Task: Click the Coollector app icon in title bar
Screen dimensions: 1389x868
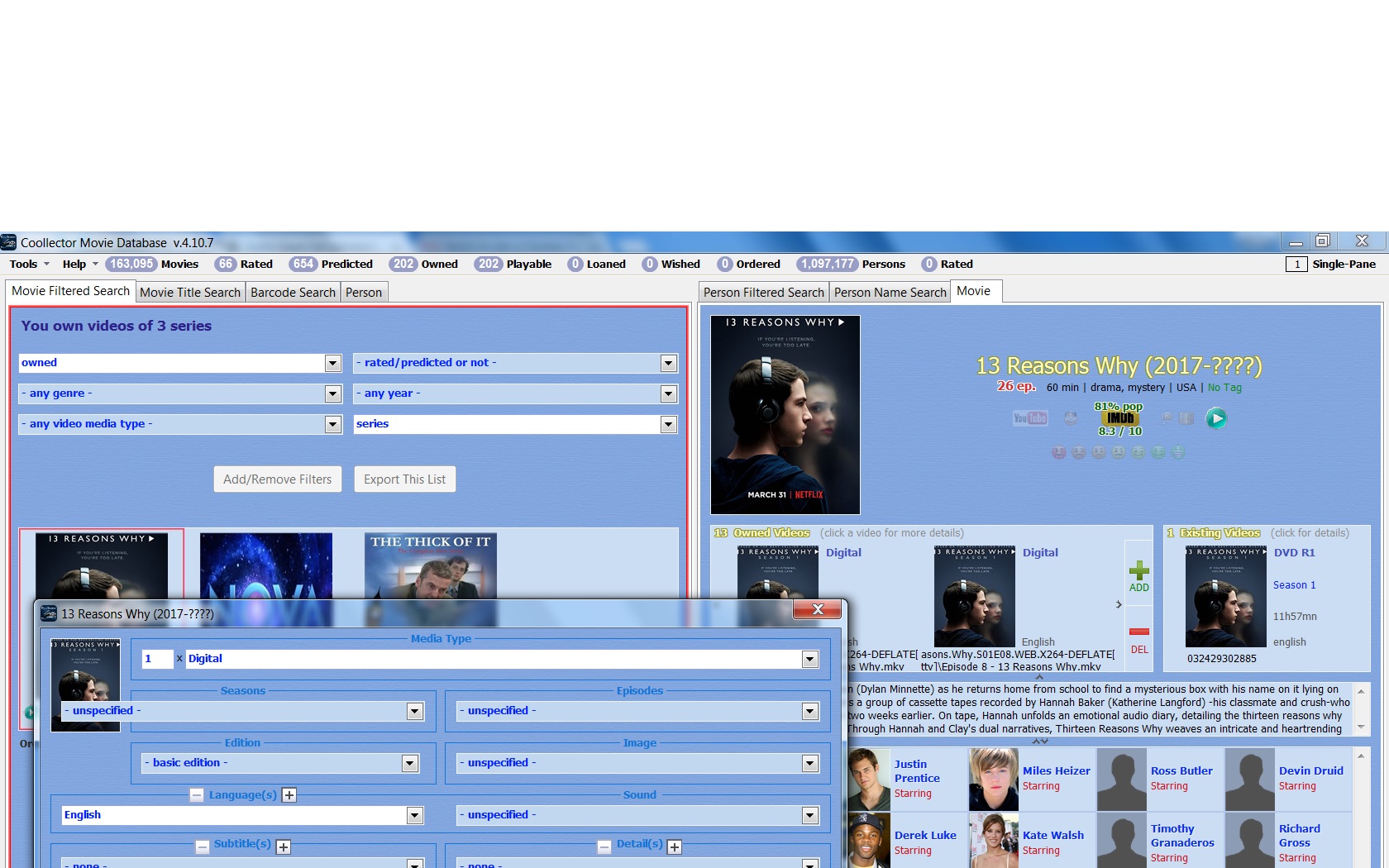Action: pyautogui.click(x=8, y=242)
